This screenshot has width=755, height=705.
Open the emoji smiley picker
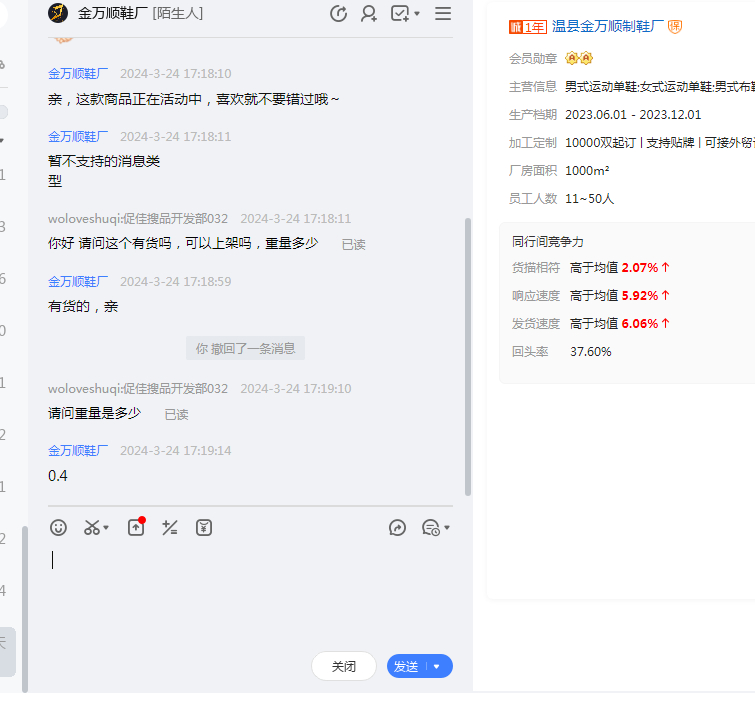coord(58,528)
